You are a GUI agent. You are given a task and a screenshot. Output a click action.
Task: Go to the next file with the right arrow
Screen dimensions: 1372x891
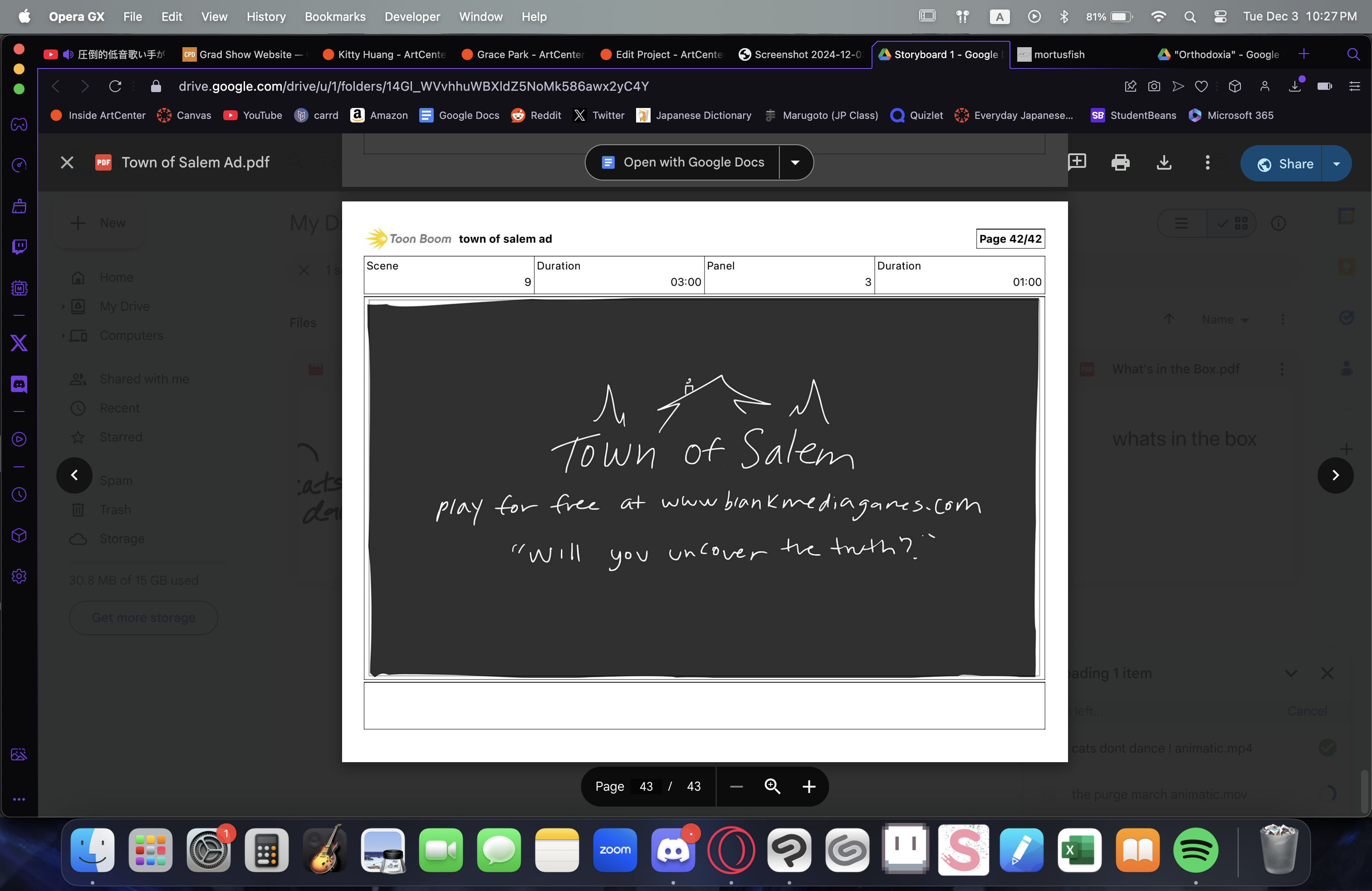click(x=1334, y=475)
